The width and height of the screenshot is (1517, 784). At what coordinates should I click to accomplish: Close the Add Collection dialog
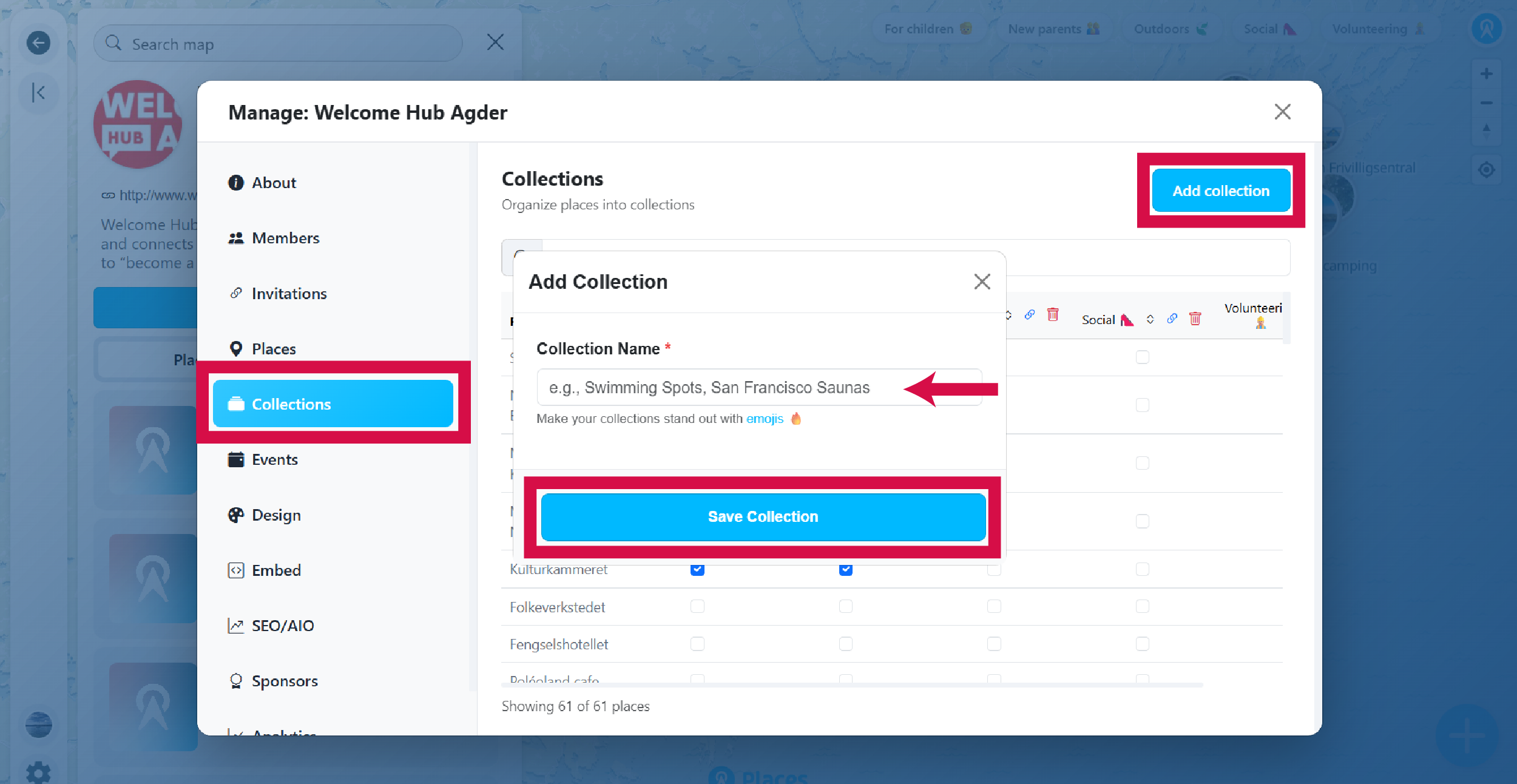tap(982, 282)
